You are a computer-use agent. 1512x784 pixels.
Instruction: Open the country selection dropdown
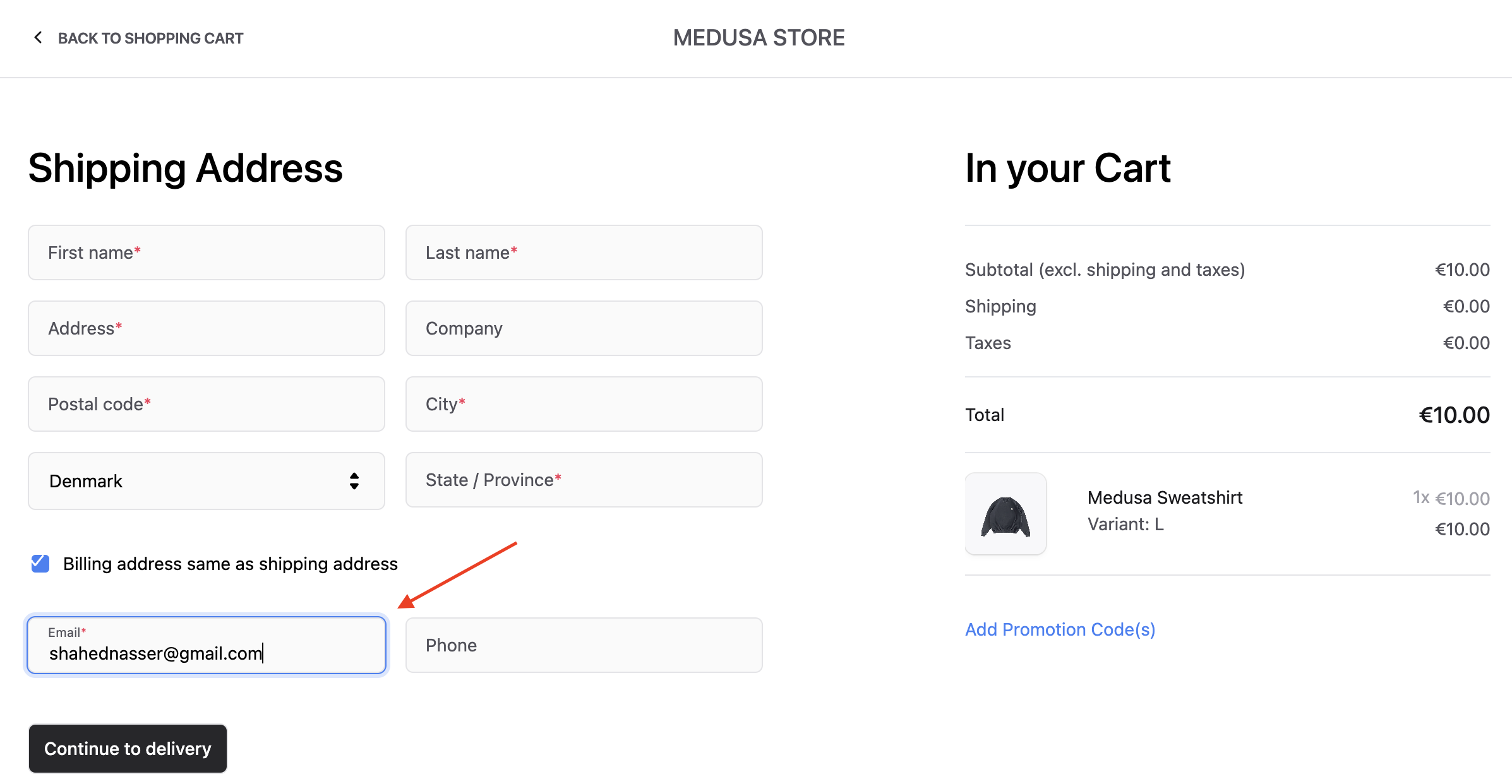pos(206,481)
